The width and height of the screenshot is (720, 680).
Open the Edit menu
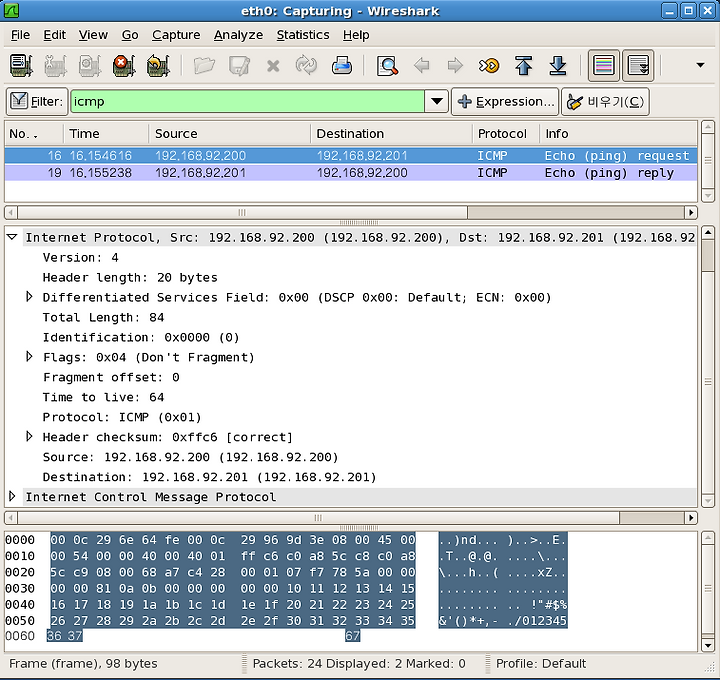click(x=55, y=35)
